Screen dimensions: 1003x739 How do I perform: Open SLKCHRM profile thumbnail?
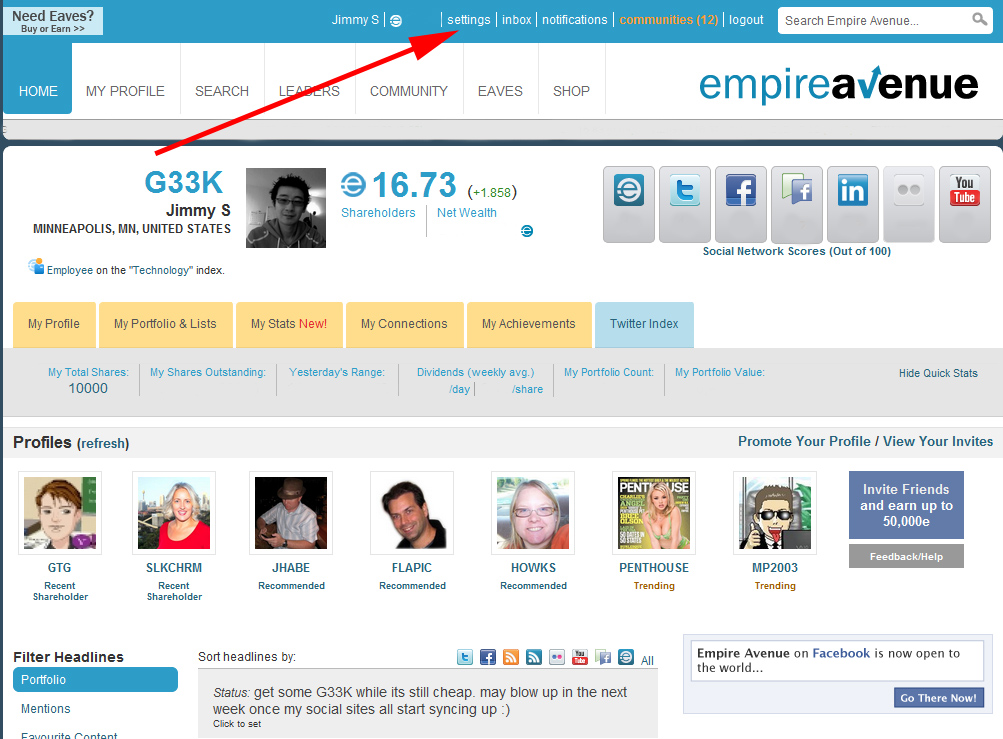pos(174,513)
